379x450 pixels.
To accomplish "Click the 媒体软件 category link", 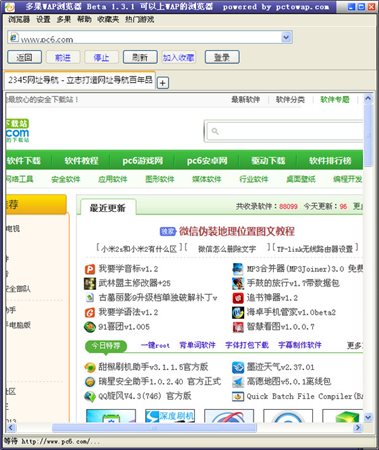I will click(x=207, y=179).
